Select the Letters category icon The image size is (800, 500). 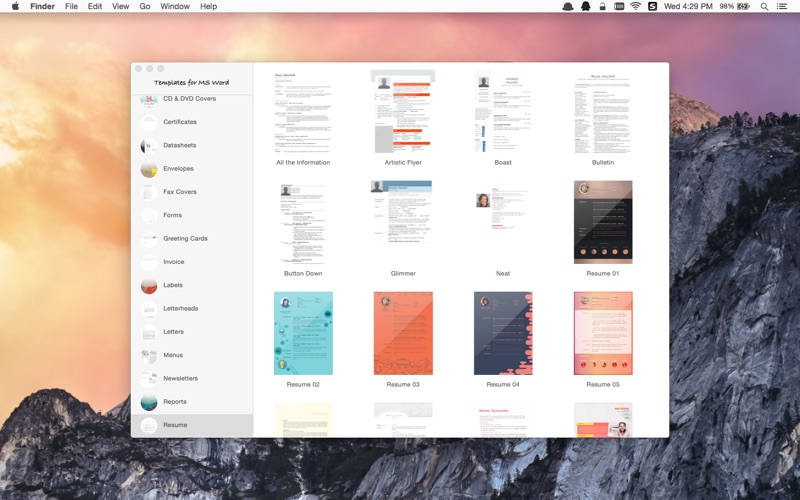[149, 332]
